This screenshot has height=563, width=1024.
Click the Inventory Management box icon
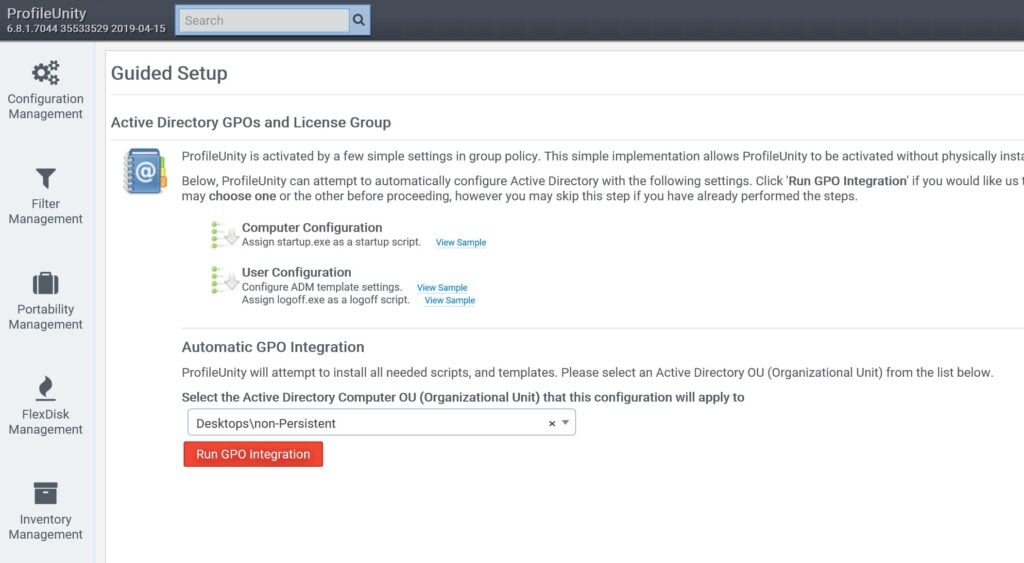pos(46,493)
